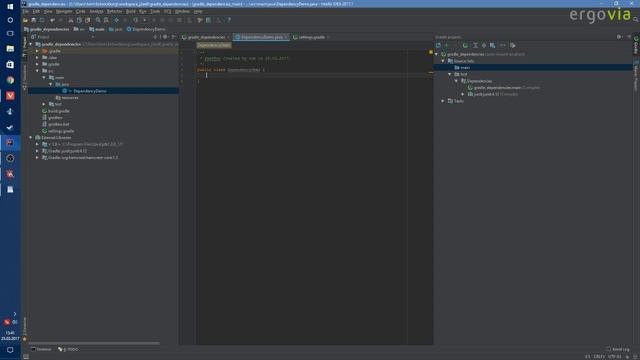Open the Navigate menu

(64, 11)
